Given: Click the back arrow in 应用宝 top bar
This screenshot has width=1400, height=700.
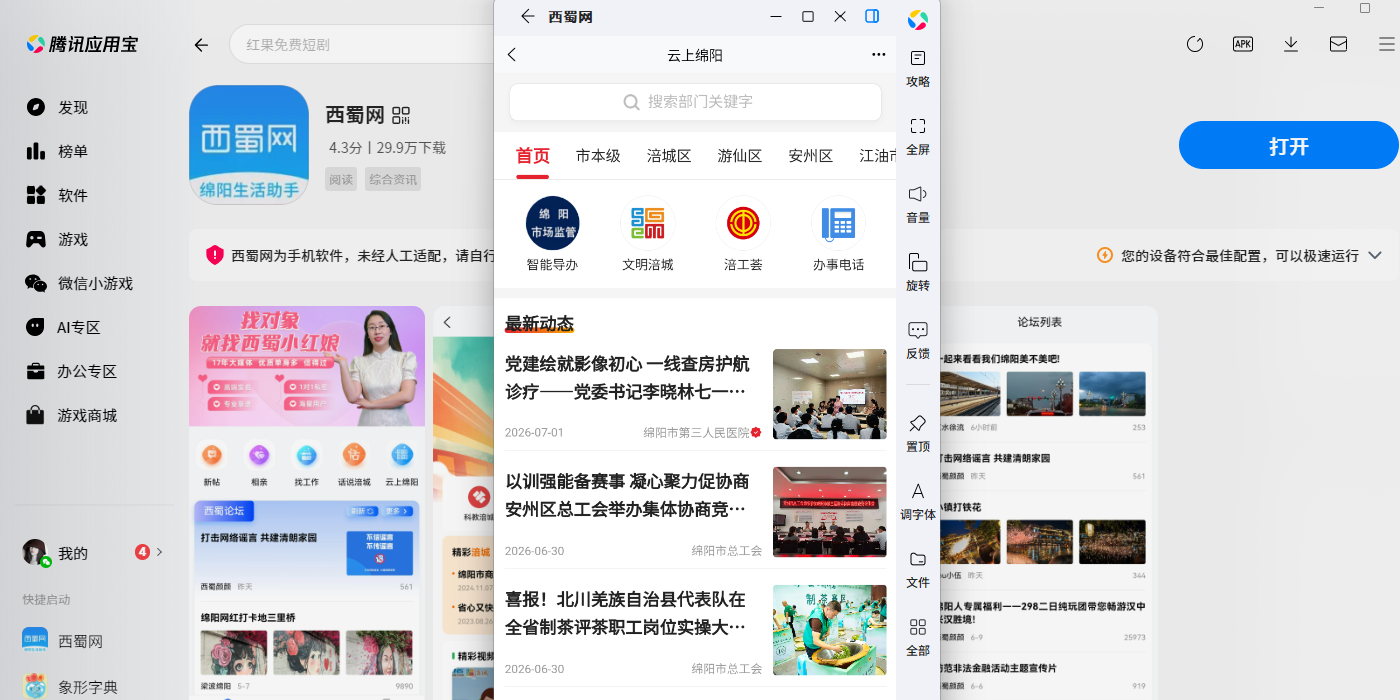Looking at the screenshot, I should point(201,45).
